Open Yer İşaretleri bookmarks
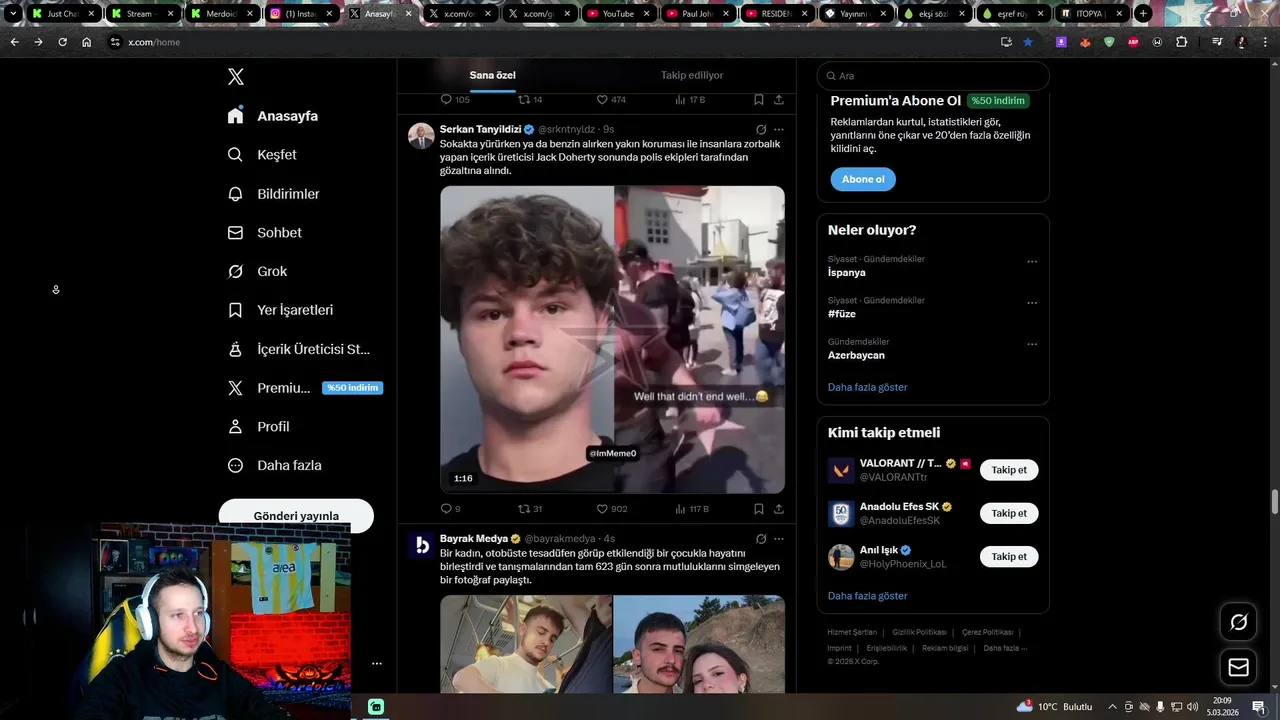This screenshot has width=1280, height=720. (281, 310)
